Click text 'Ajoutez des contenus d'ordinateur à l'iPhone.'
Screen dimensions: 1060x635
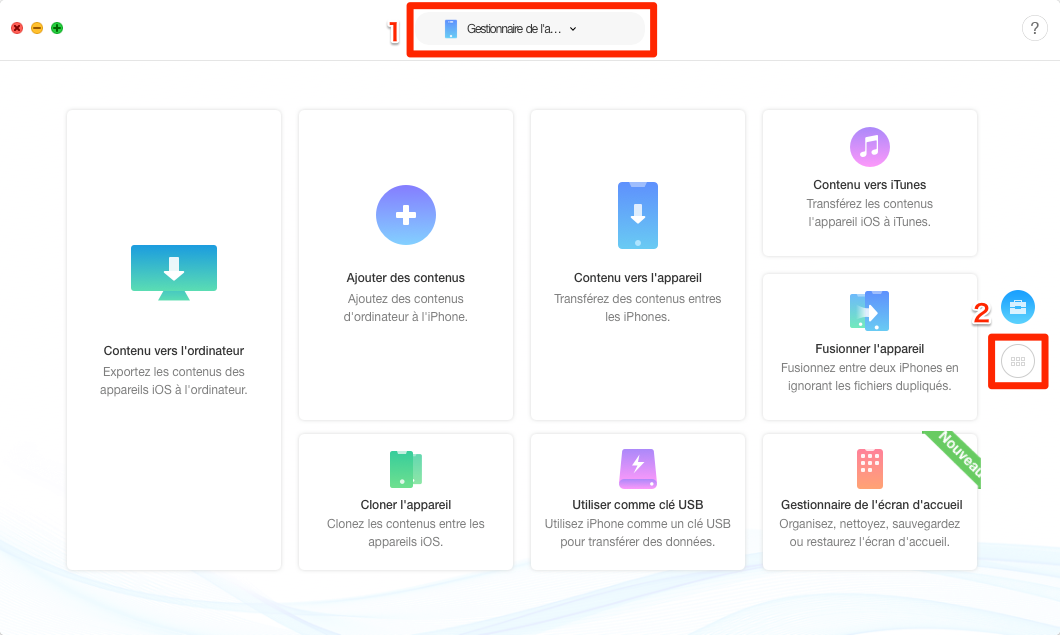[406, 308]
